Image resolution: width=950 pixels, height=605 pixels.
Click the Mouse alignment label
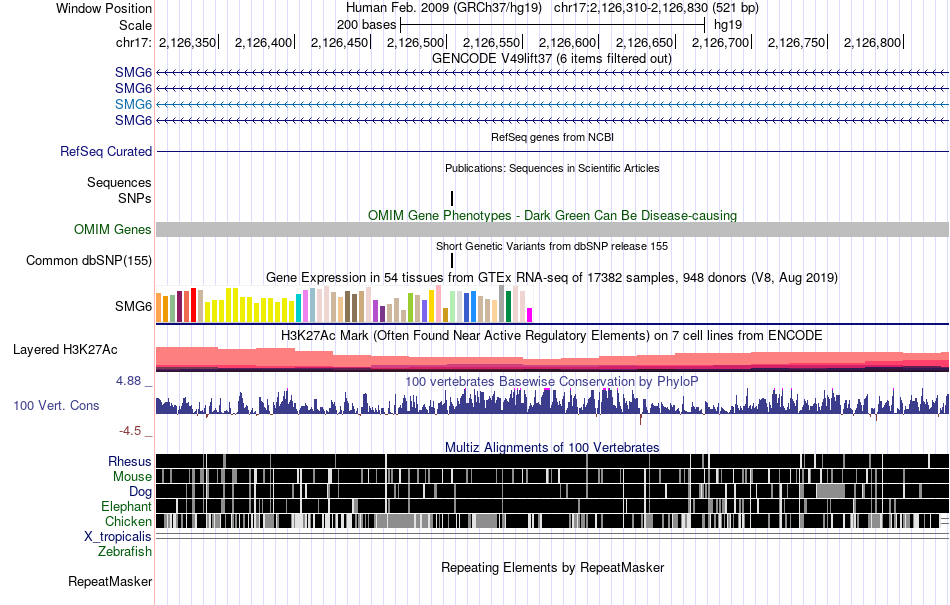[x=132, y=477]
